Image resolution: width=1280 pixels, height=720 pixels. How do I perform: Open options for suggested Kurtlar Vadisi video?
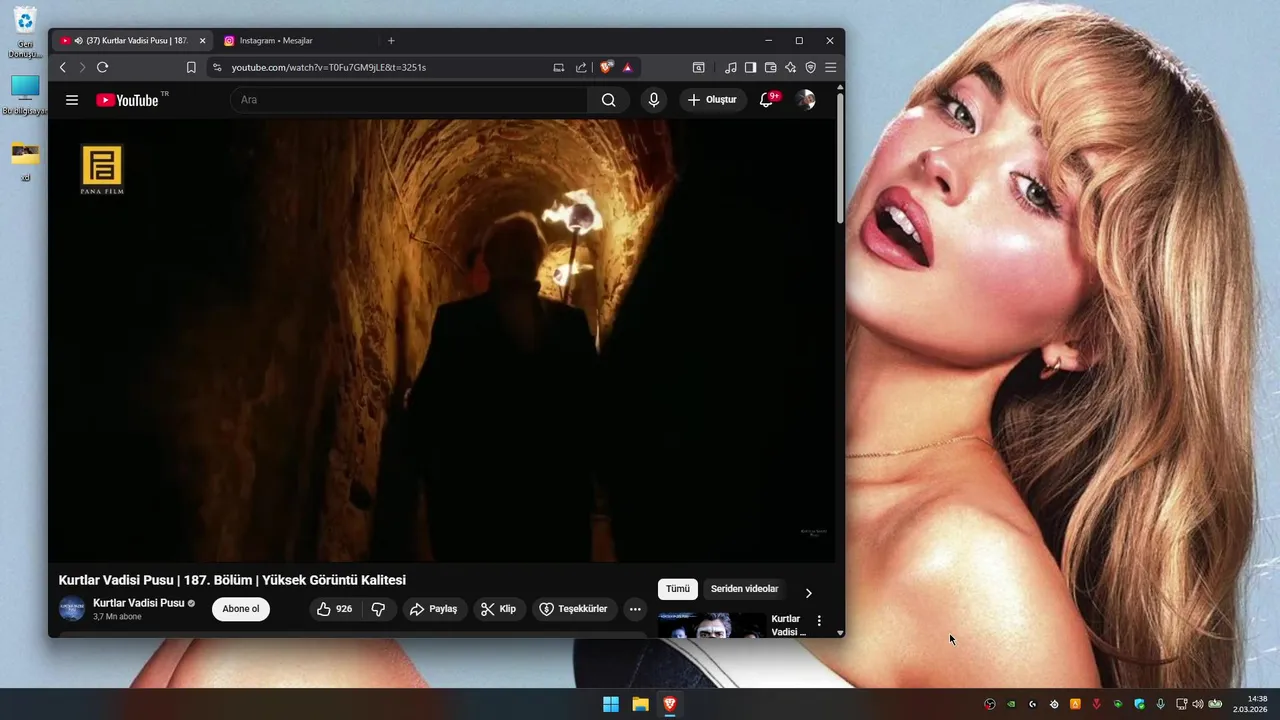[819, 621]
